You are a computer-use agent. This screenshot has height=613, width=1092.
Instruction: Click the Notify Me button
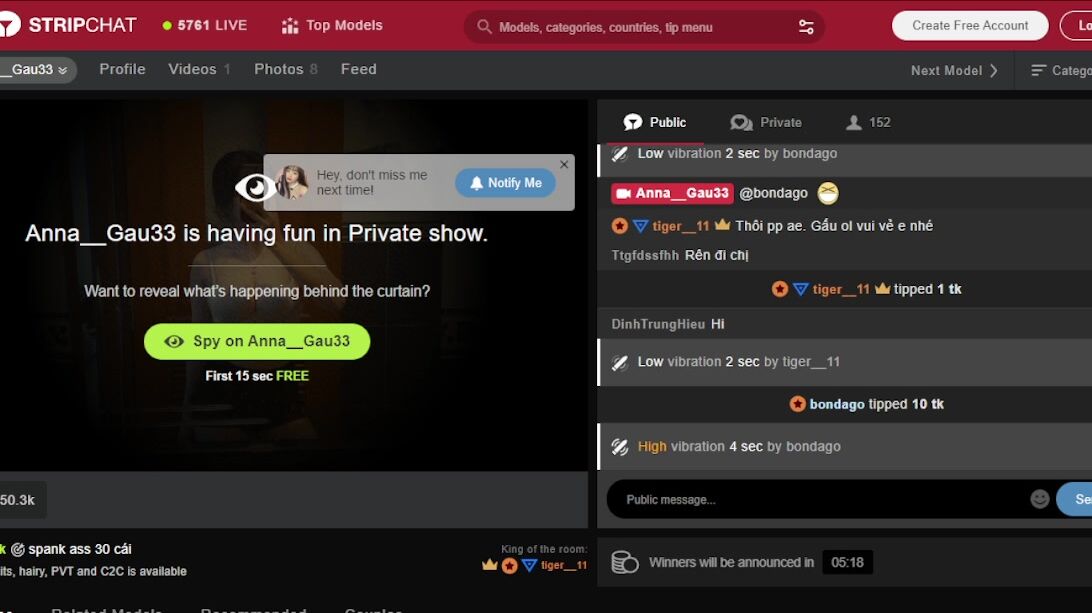pos(506,183)
